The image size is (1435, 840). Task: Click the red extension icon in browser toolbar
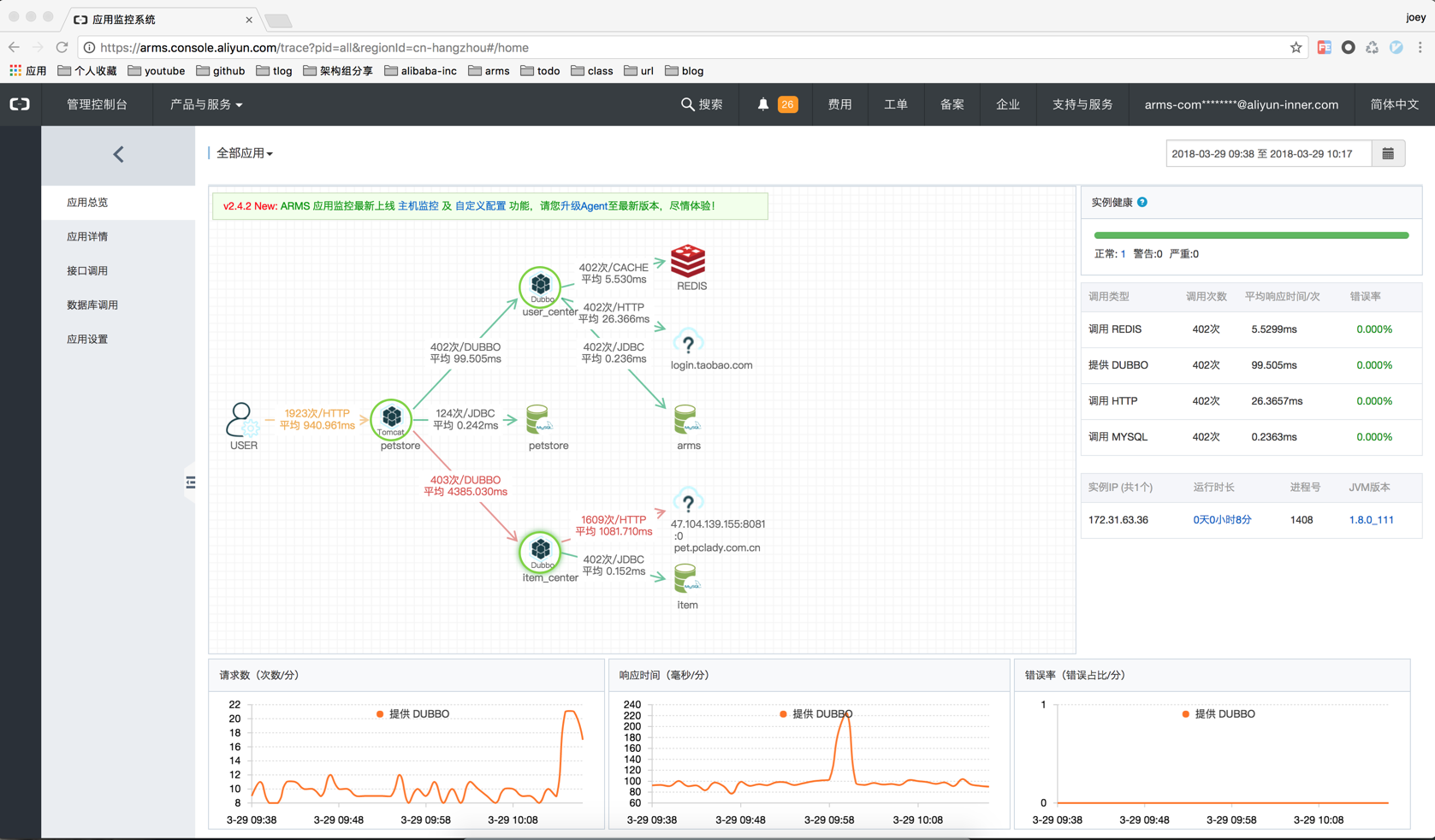(x=1324, y=48)
